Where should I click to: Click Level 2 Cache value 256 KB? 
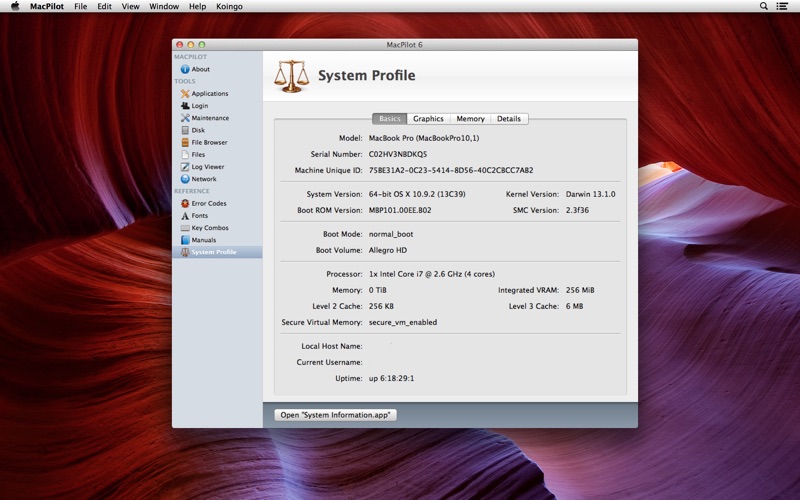381,306
